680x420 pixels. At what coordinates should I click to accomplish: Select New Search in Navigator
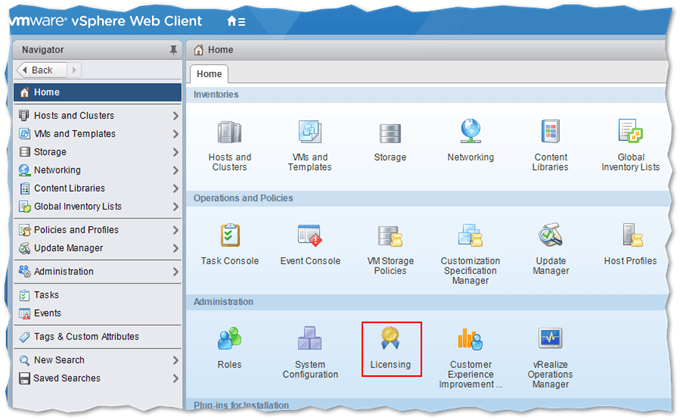point(98,360)
